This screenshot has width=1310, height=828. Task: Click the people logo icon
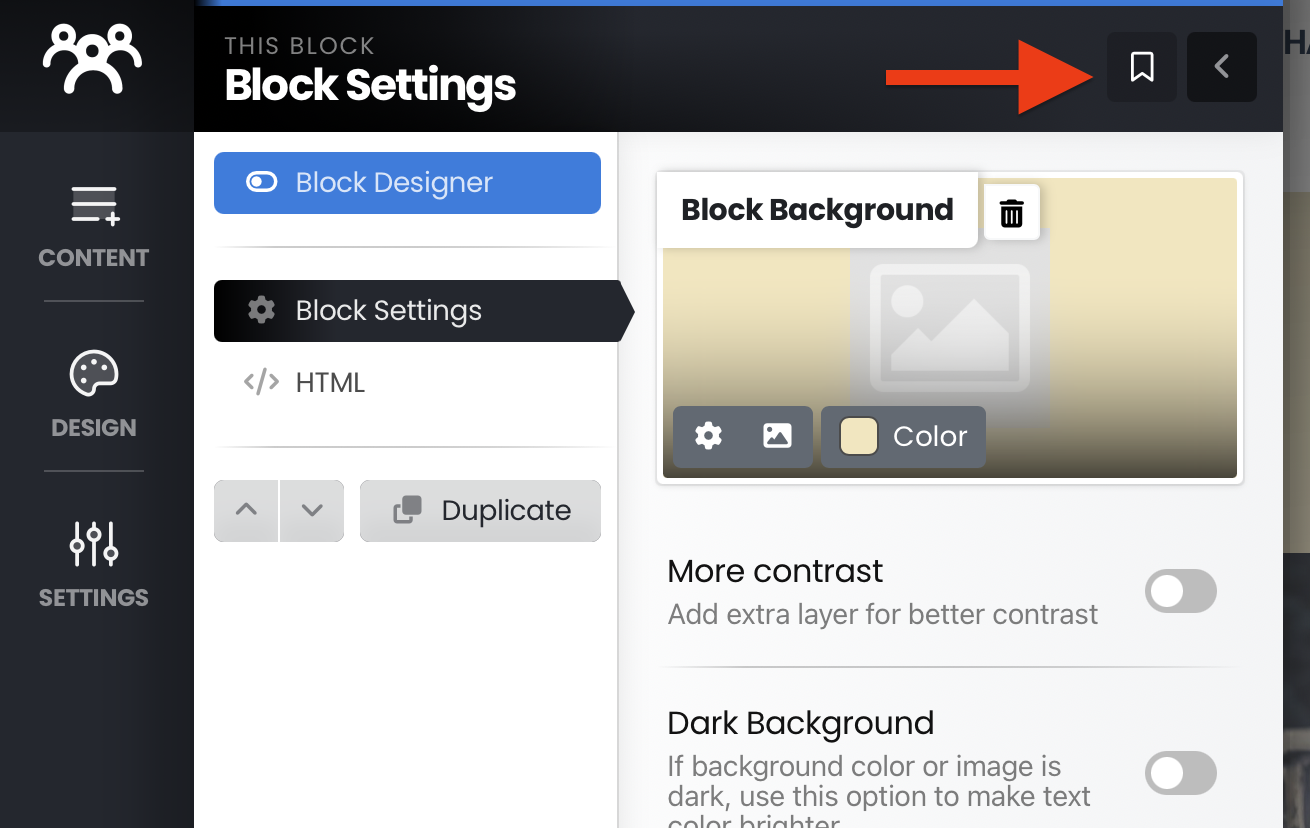pos(92,58)
